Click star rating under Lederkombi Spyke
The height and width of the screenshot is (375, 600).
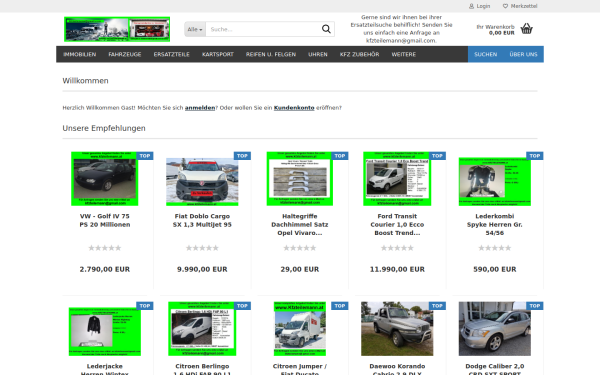click(494, 248)
